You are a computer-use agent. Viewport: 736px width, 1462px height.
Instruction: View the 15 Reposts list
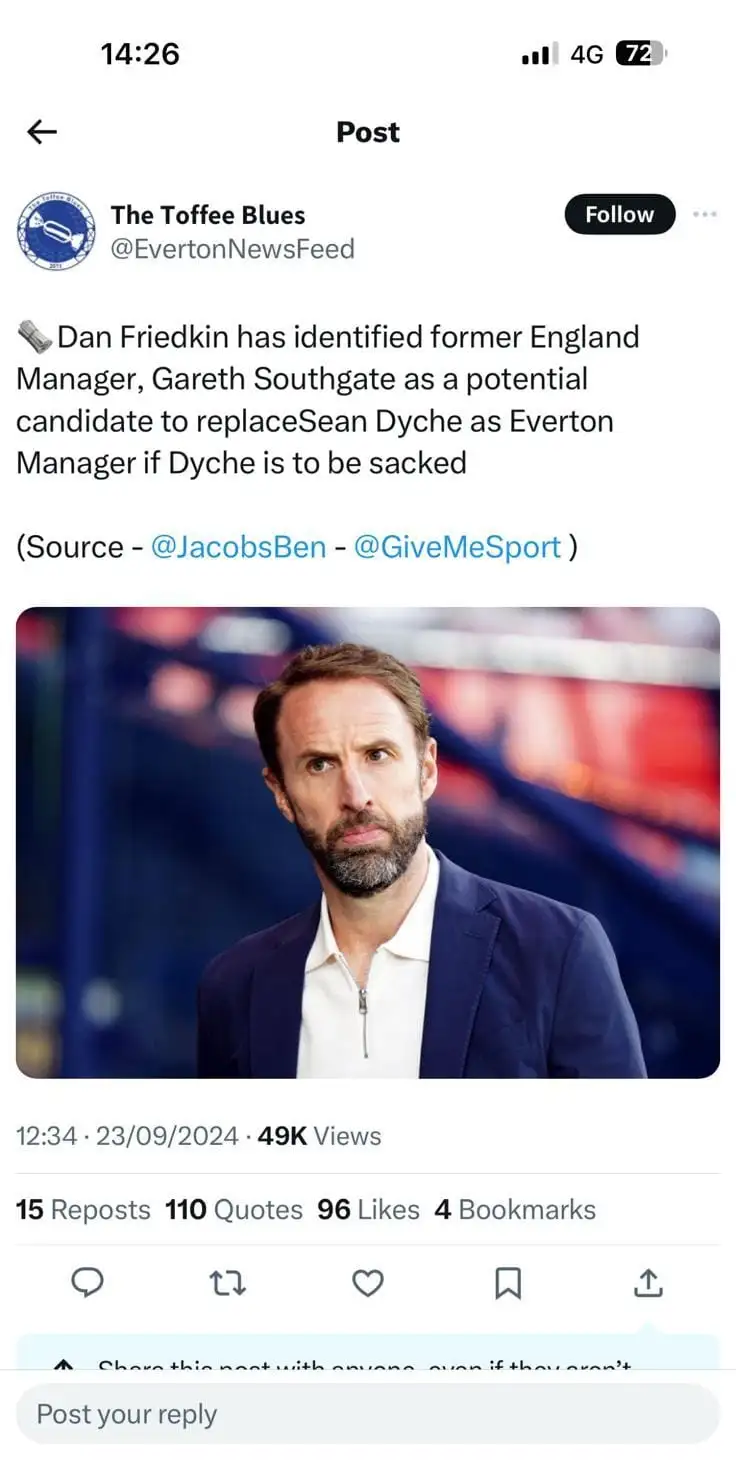tap(83, 1209)
